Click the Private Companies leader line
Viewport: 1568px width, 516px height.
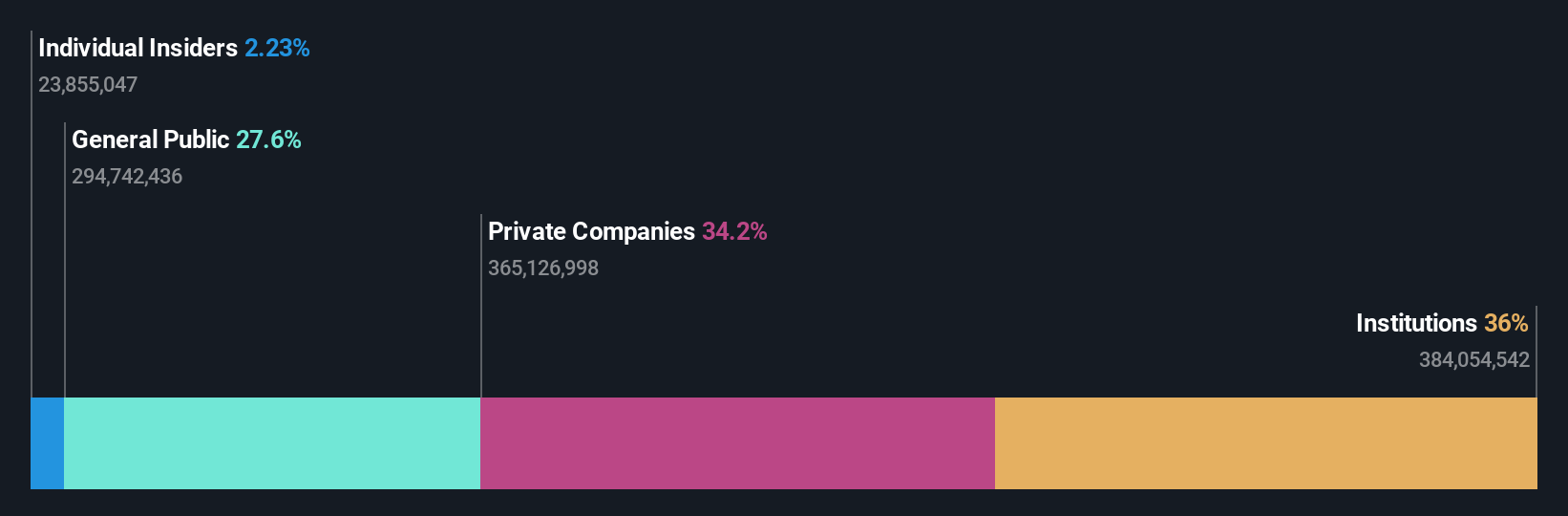pyautogui.click(x=481, y=306)
